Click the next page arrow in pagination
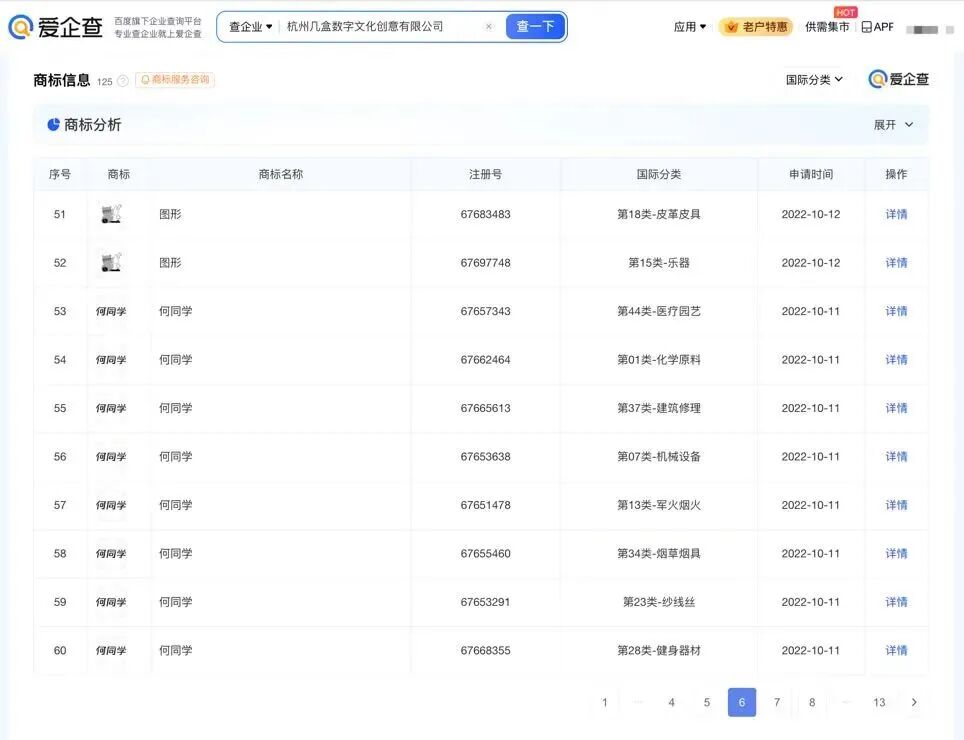The width and height of the screenshot is (964, 740). (x=914, y=702)
